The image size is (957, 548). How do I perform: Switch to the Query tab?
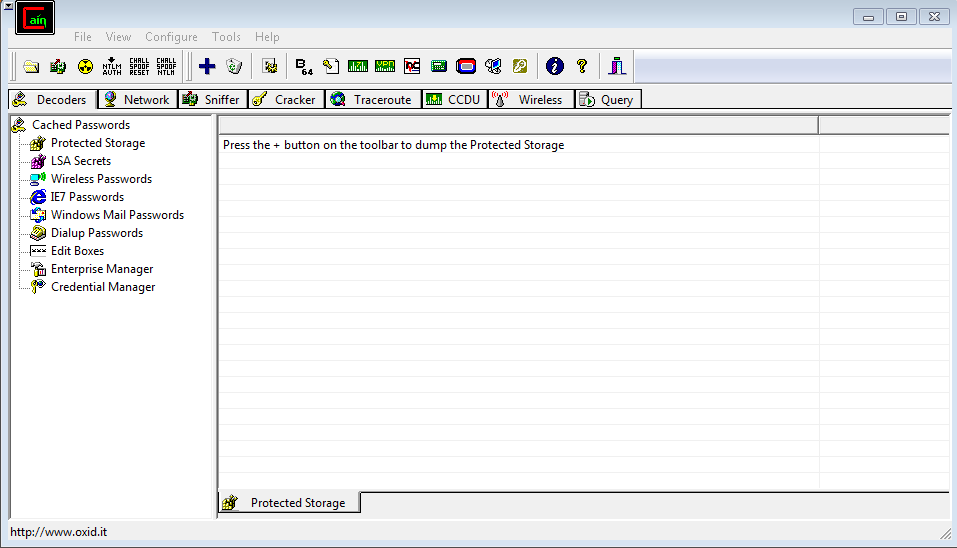608,99
